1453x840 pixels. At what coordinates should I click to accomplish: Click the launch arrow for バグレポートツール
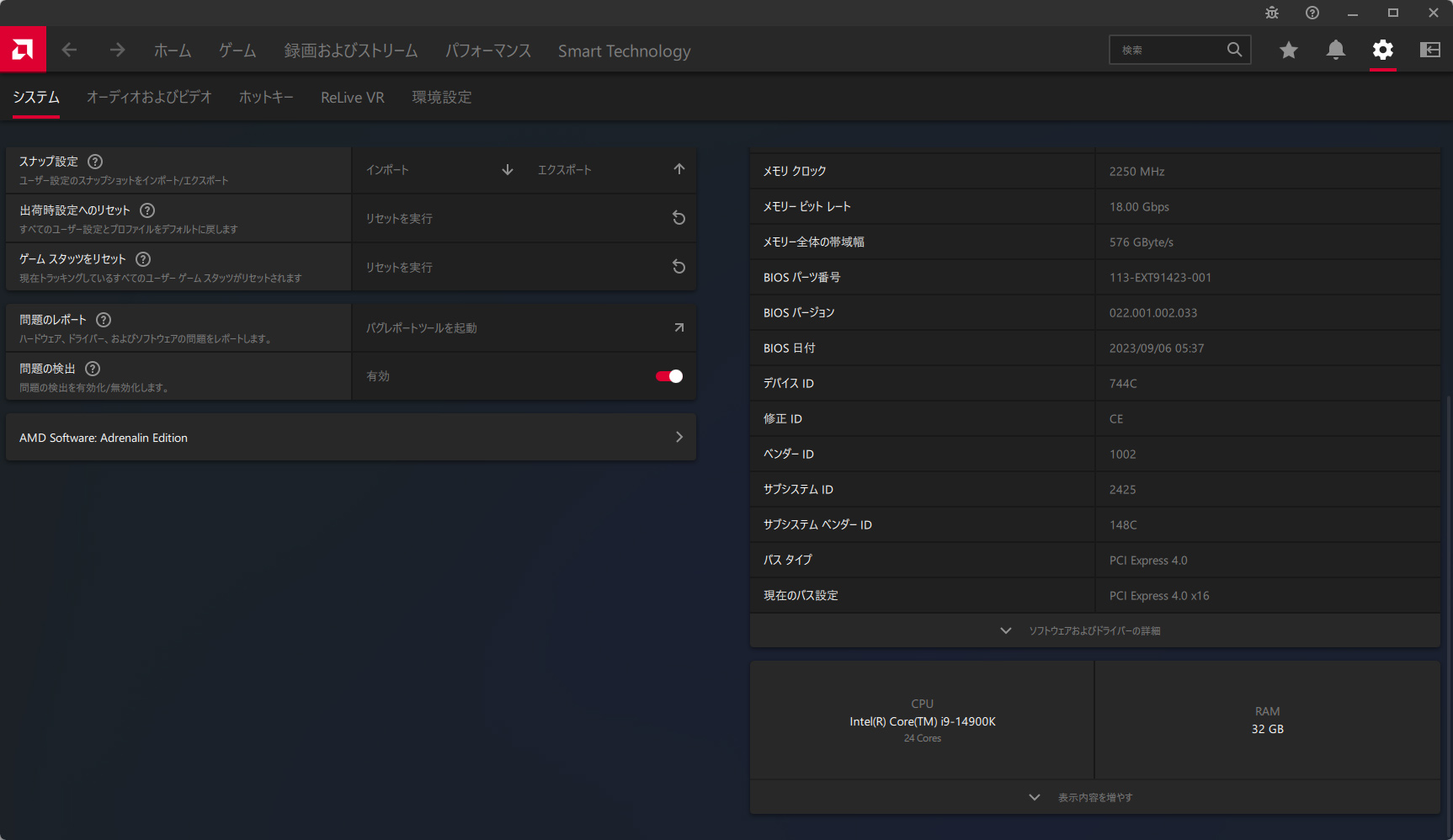pos(679,328)
